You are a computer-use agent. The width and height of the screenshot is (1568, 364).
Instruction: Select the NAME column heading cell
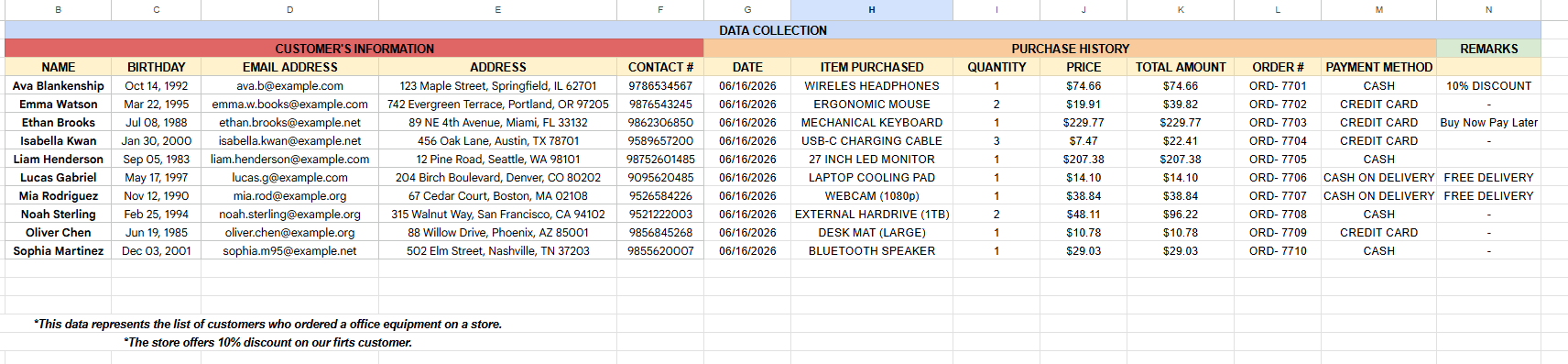(x=58, y=67)
